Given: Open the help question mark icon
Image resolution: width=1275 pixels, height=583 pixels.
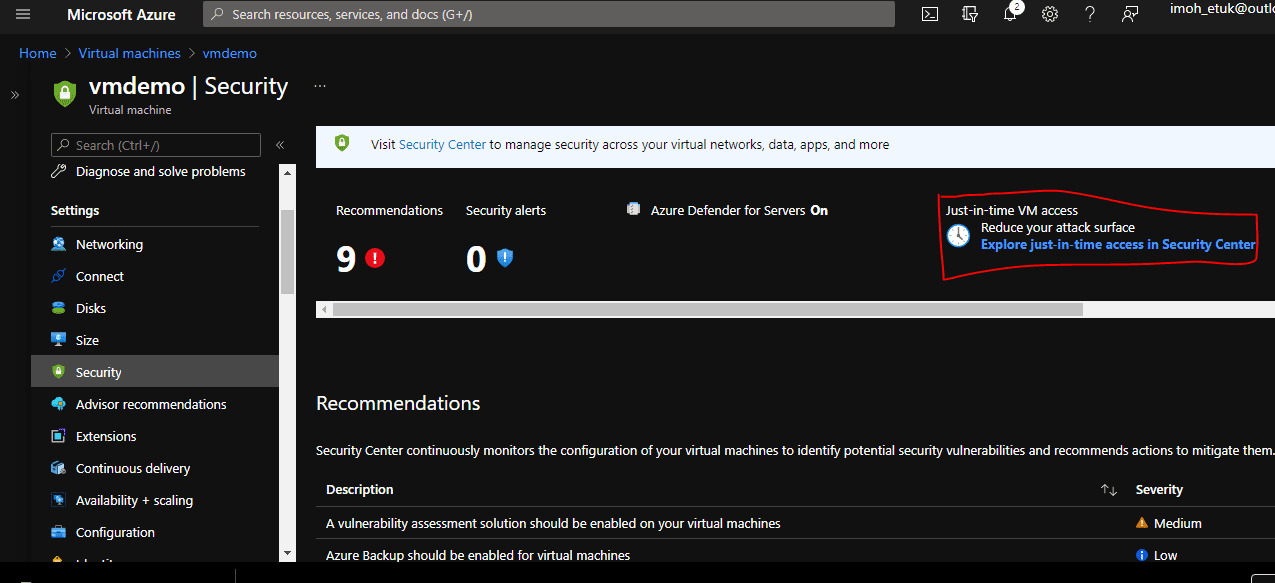Looking at the screenshot, I should tap(1090, 15).
